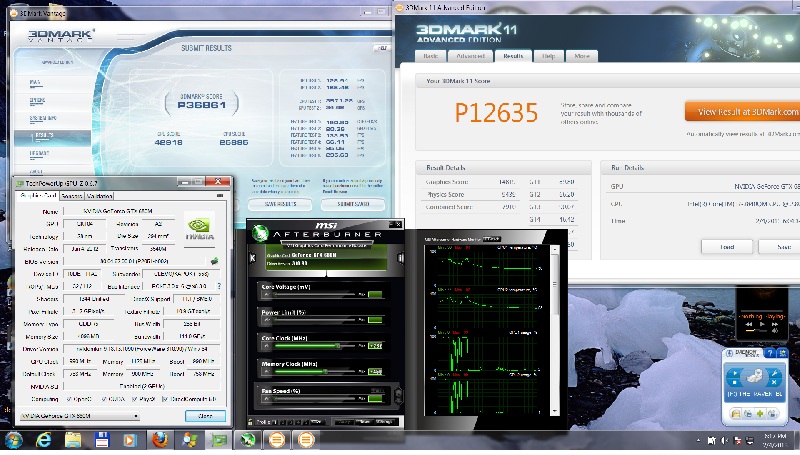Unmount an image with the Daemon Tools stop button
This screenshot has height=455, width=800.
click(x=734, y=382)
